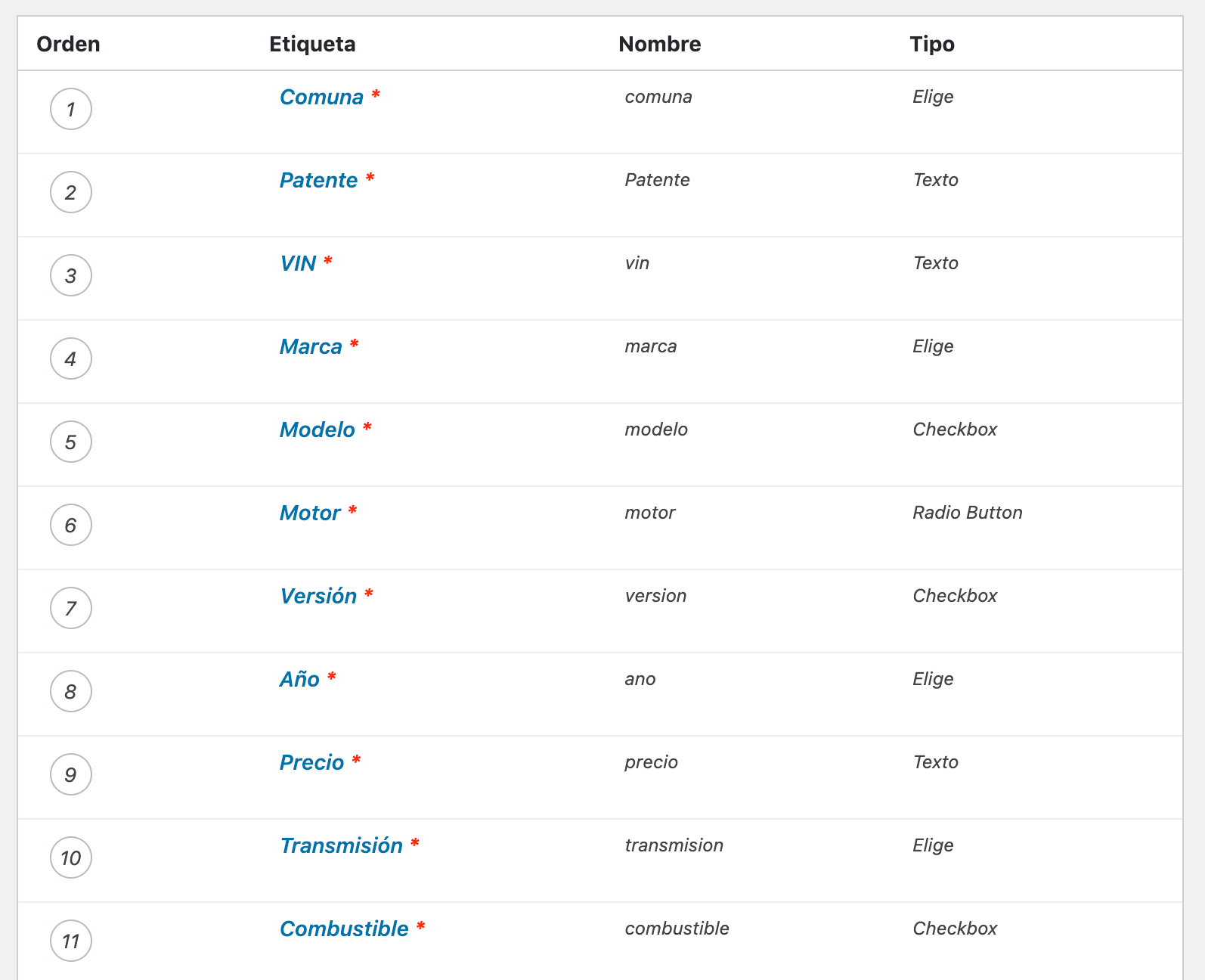This screenshot has height=980, width=1205.
Task: Select the order circle numbered 2
Action: (x=71, y=192)
